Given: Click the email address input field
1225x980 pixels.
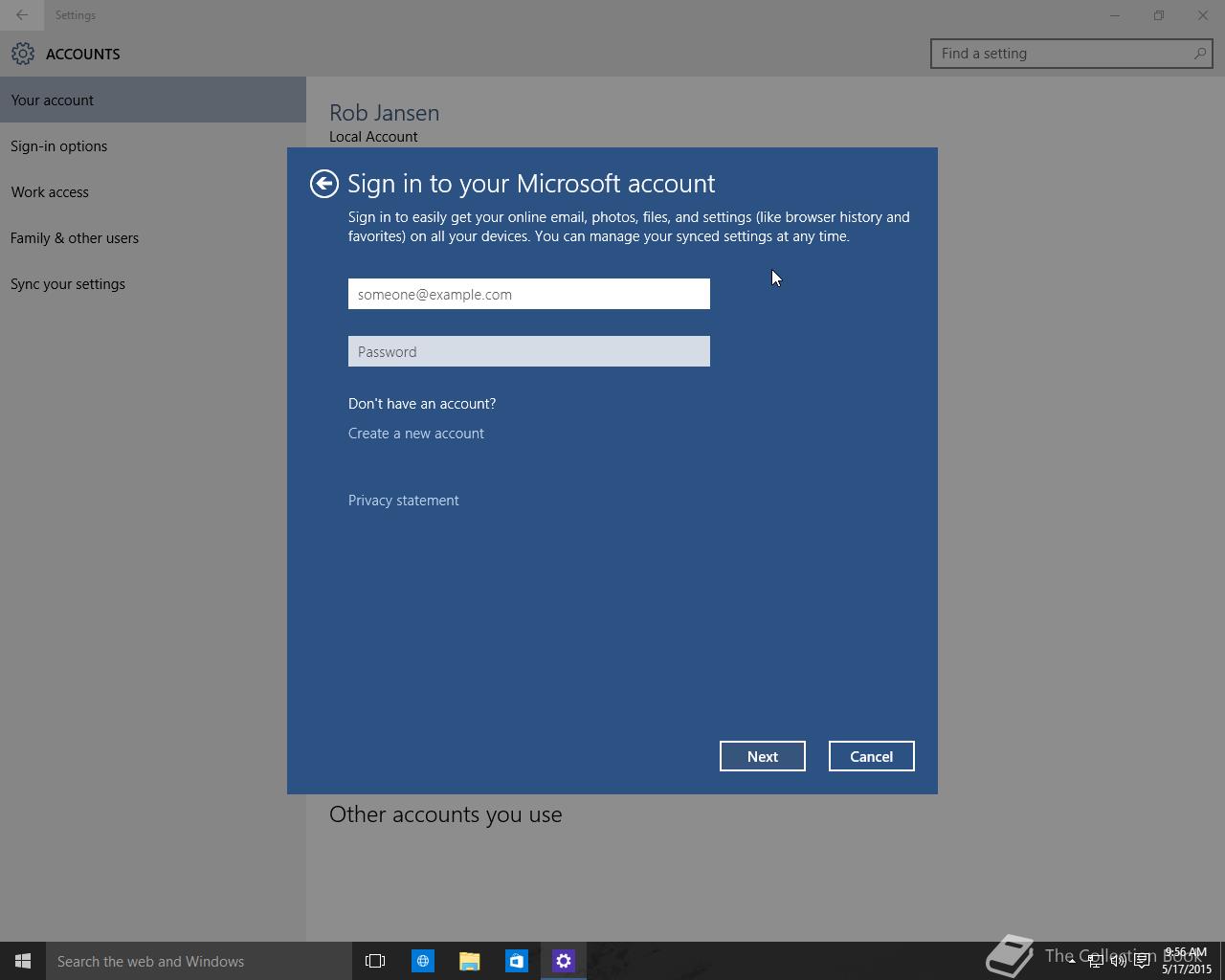Looking at the screenshot, I should 529,294.
